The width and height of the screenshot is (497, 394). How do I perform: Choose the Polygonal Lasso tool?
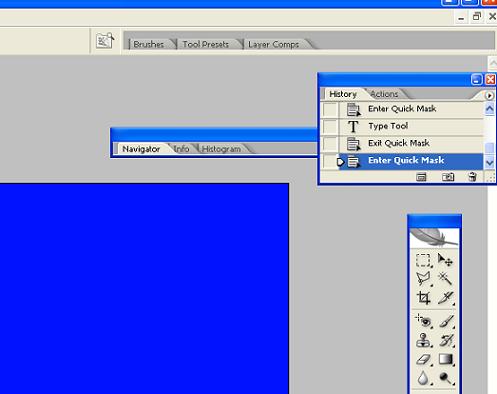423,278
